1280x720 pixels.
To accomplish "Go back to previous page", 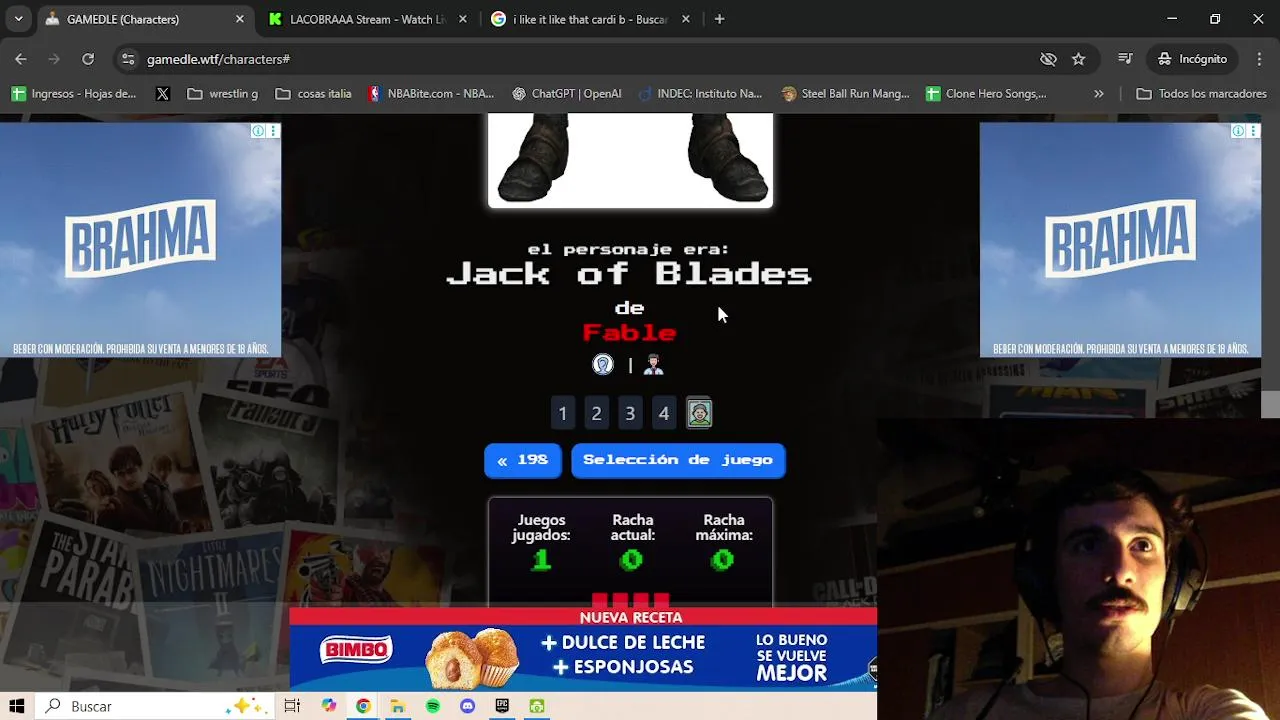I will coord(21,59).
